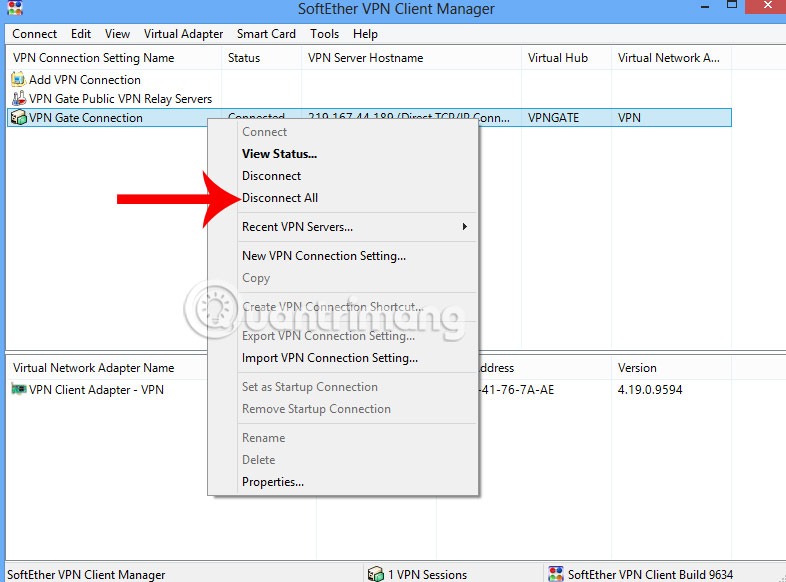
Task: Open the View menu
Action: (x=117, y=34)
